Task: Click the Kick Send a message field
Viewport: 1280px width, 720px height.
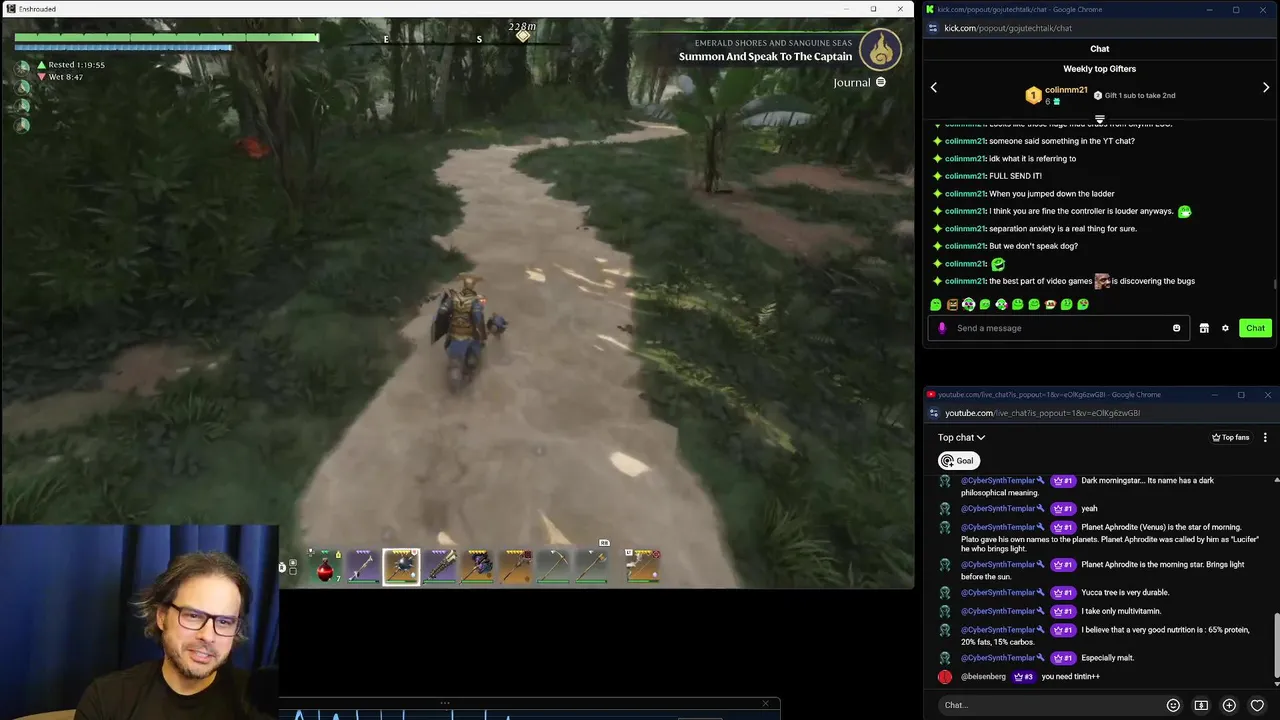Action: pos(1059,328)
